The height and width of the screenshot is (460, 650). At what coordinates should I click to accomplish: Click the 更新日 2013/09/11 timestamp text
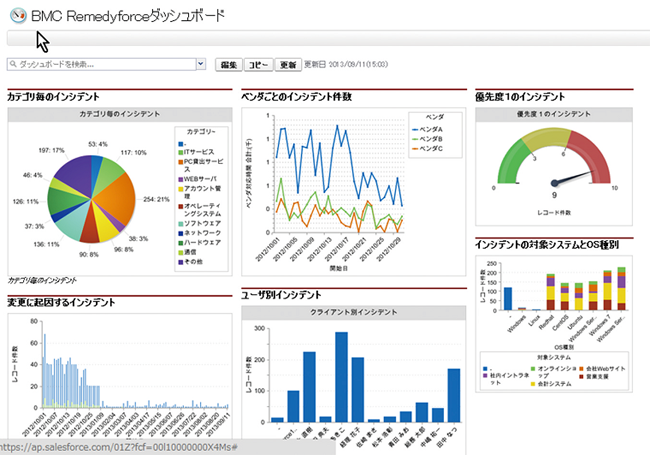click(x=346, y=64)
